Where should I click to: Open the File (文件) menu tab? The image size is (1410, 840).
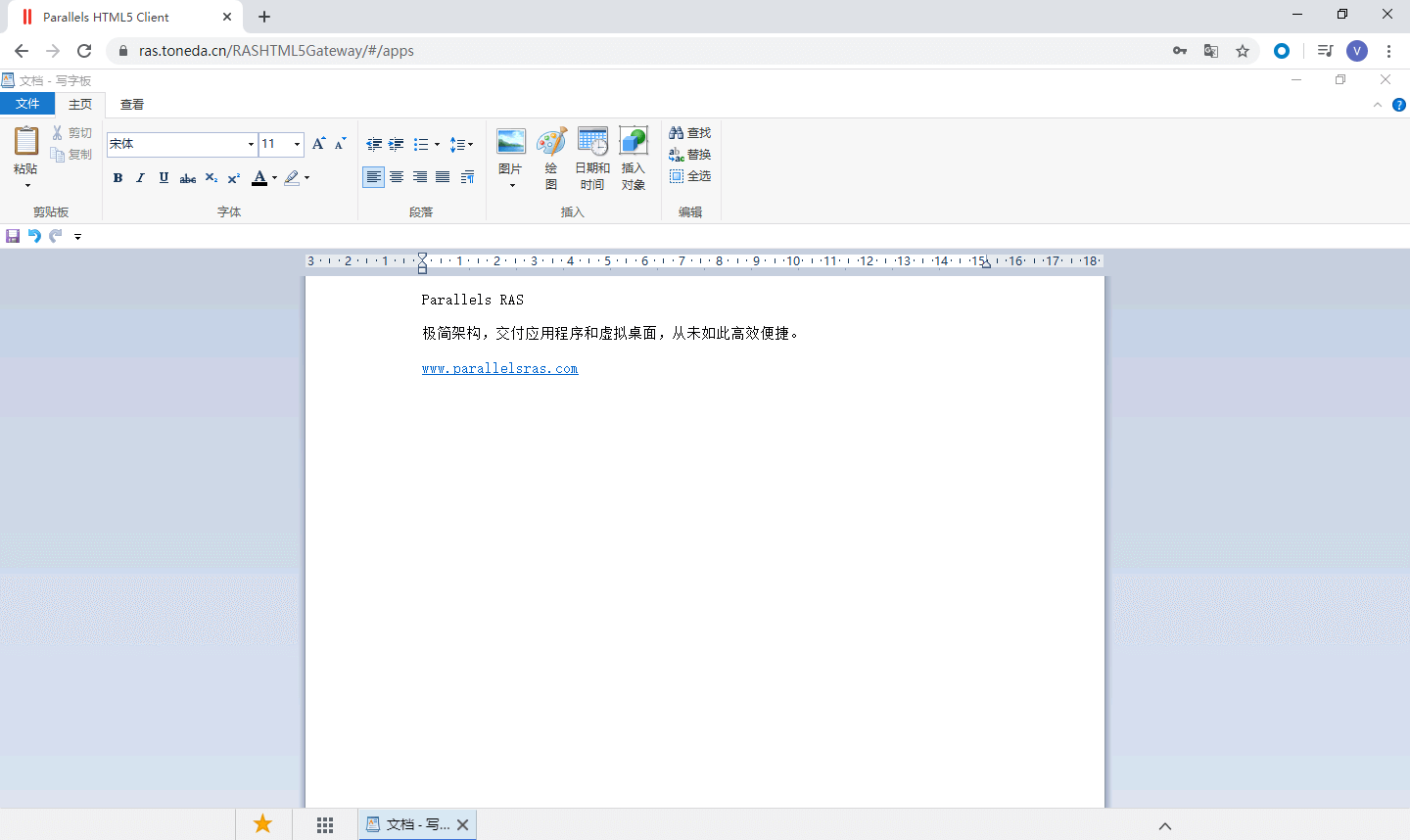click(27, 104)
